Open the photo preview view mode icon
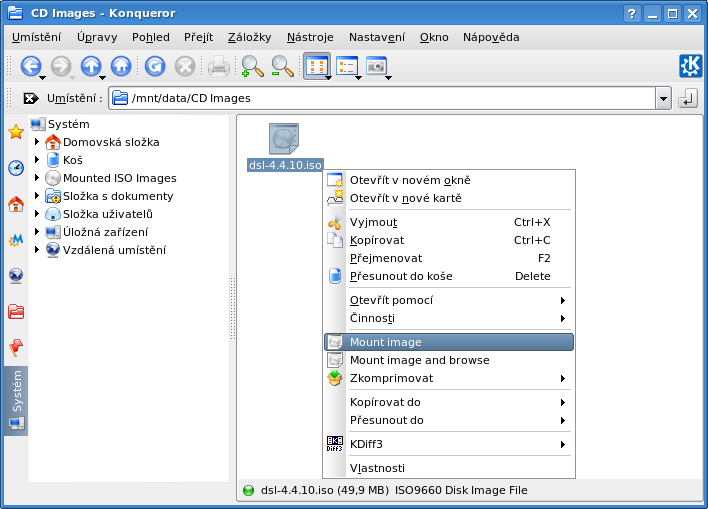Viewport: 708px width, 509px height. coord(377,66)
